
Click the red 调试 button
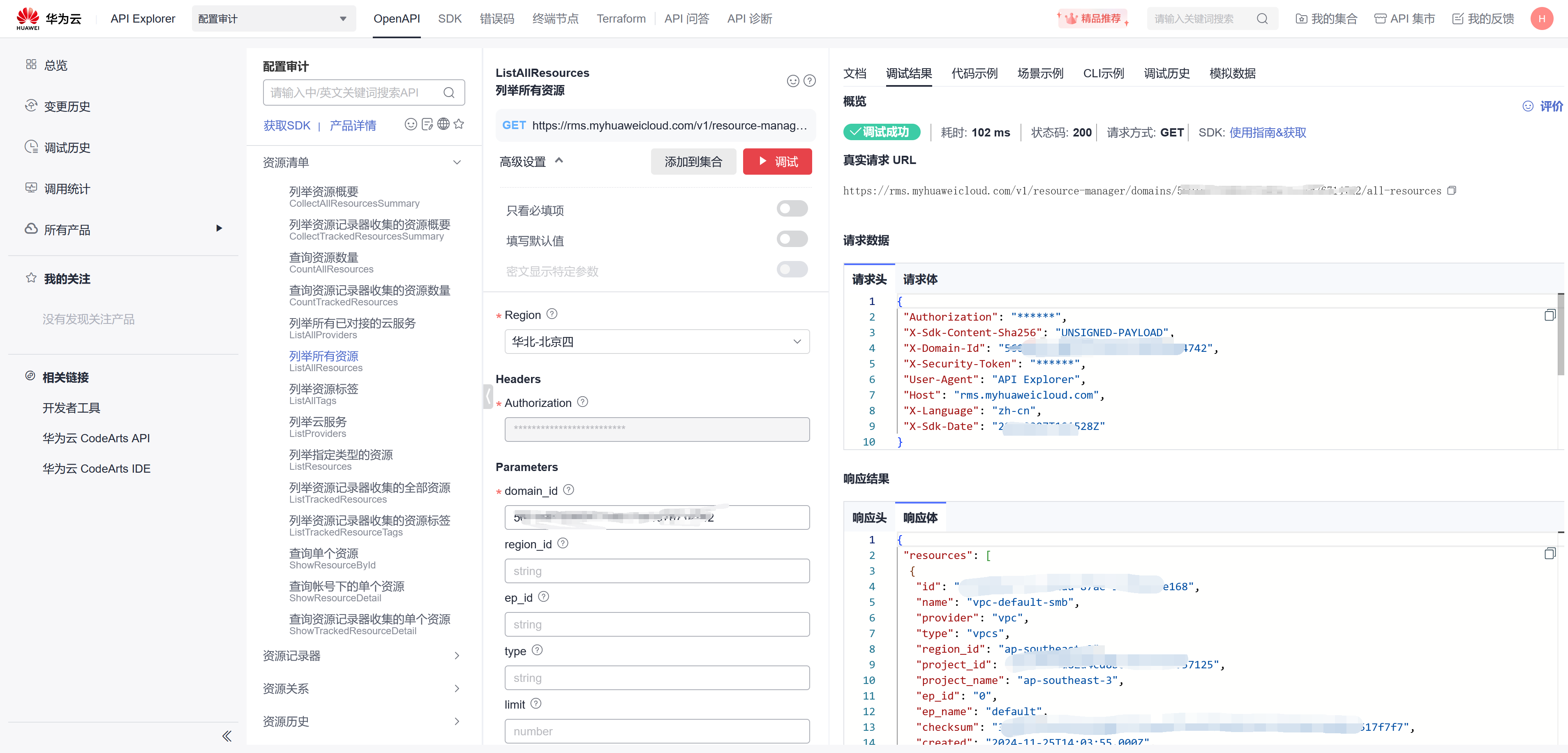[777, 161]
